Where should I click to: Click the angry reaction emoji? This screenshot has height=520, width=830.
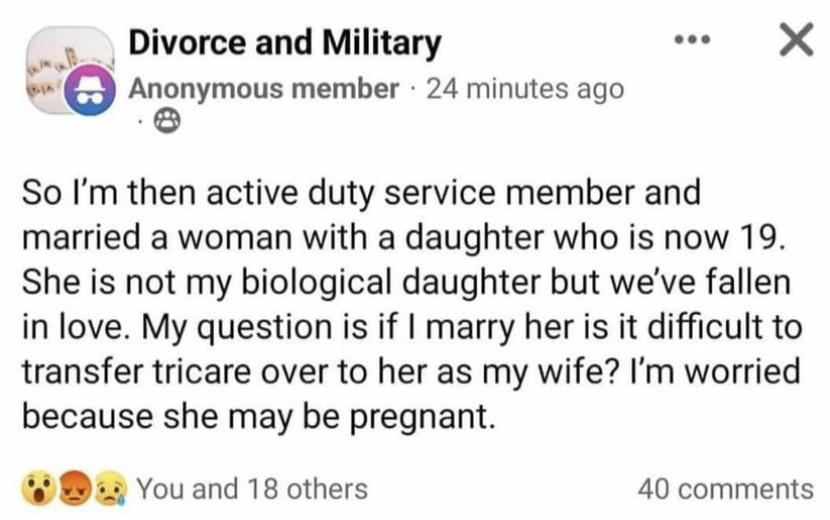click(x=74, y=488)
